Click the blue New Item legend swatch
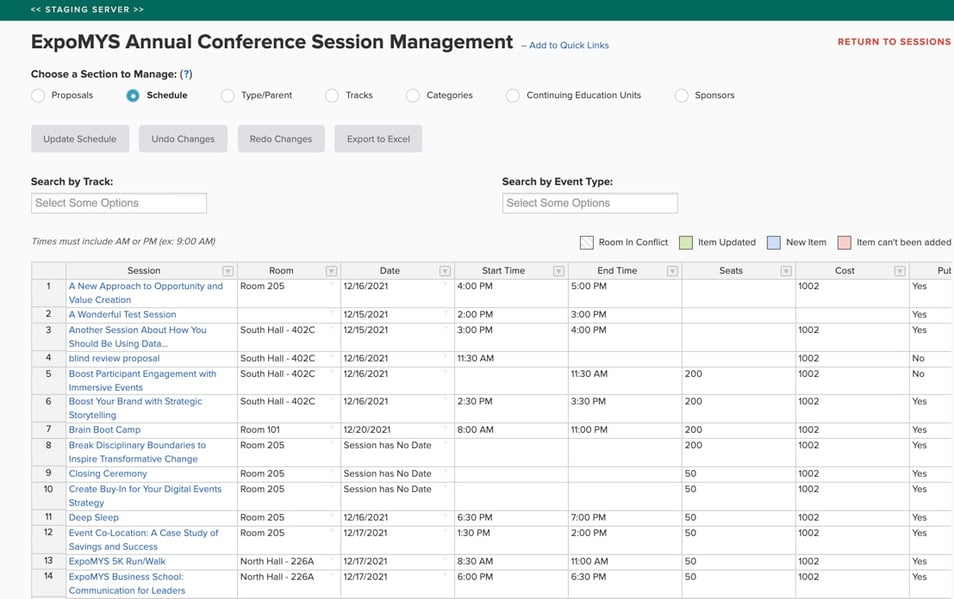Image resolution: width=954 pixels, height=599 pixels. (x=774, y=243)
